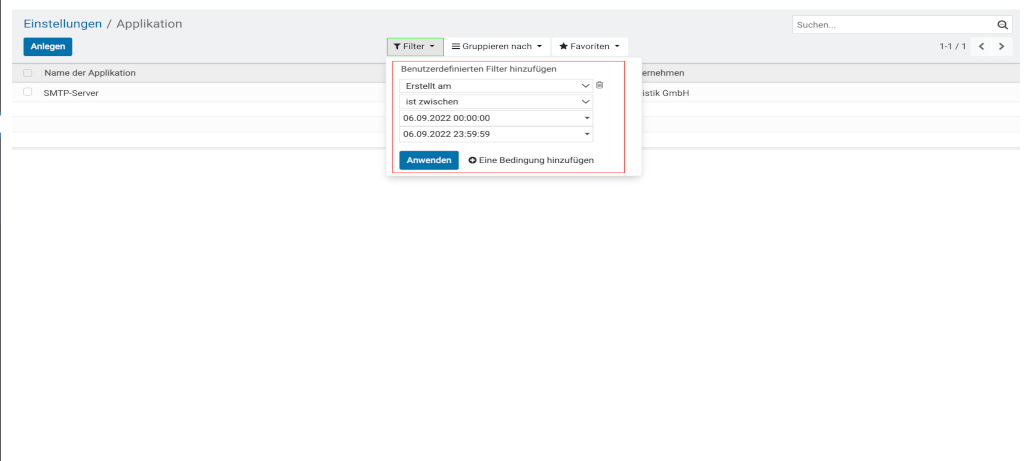Click the plus icon to add condition

(472, 160)
